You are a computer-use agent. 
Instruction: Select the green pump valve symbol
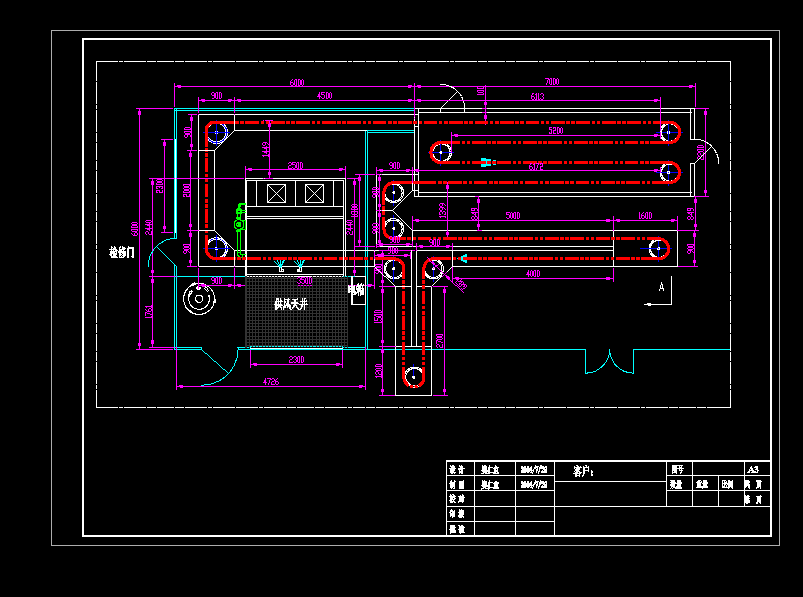click(240, 229)
